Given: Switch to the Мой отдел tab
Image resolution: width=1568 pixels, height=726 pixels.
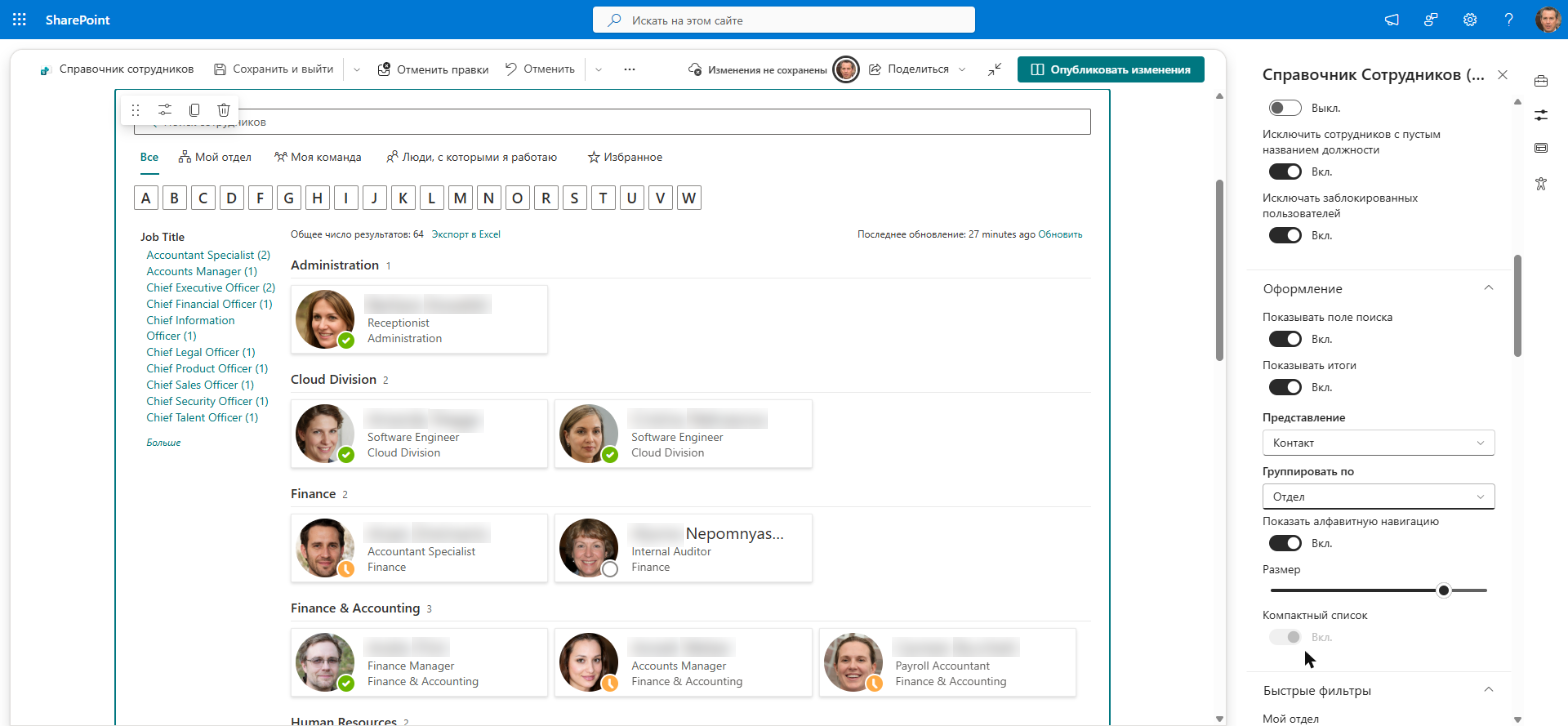Looking at the screenshot, I should (x=215, y=157).
